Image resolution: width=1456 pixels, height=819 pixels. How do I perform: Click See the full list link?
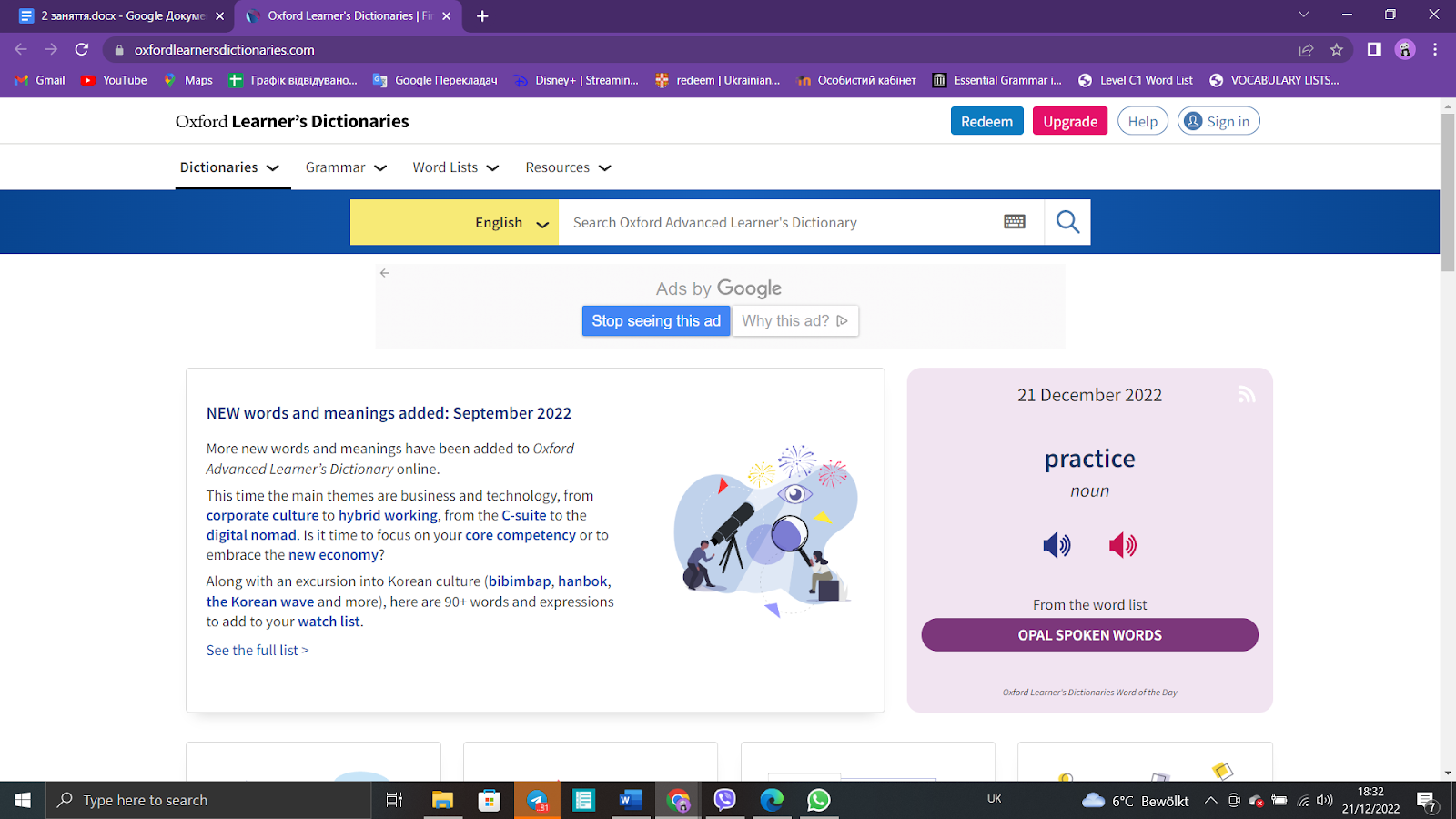pos(258,650)
